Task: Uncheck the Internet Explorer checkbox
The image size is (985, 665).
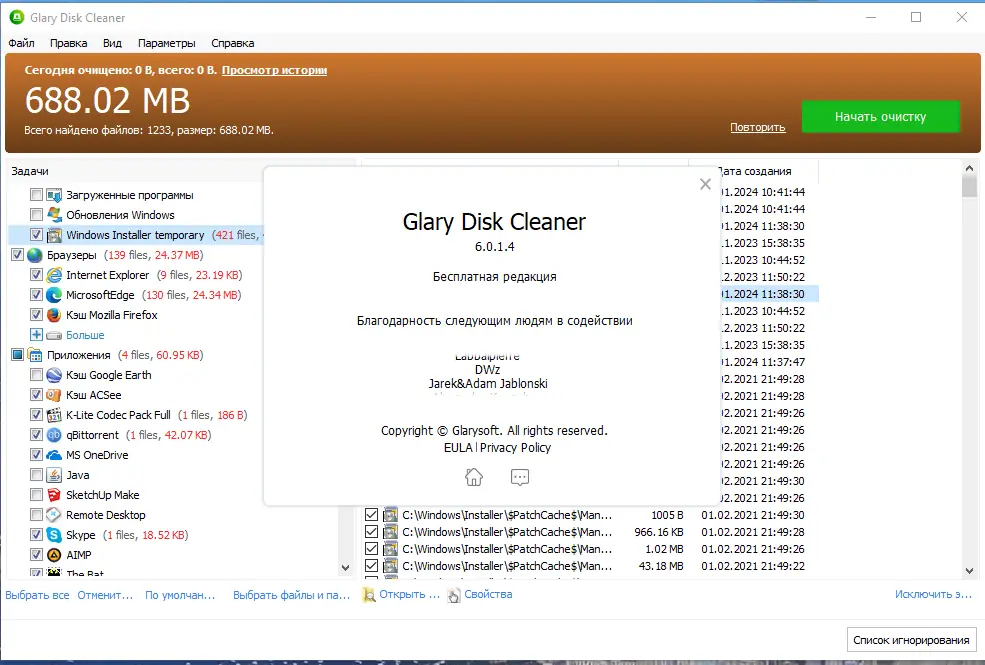Action: (x=36, y=275)
